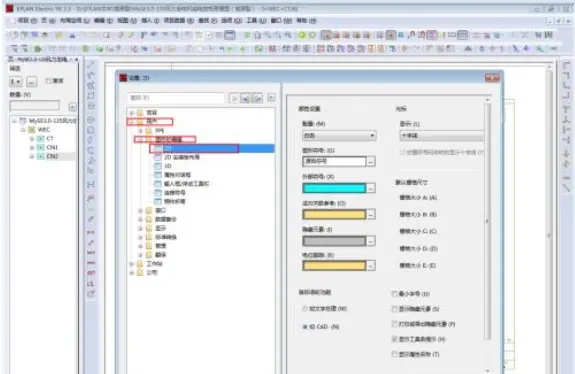Select 连接符号 in the settings tree
This screenshot has height=374, width=575.
tap(175, 192)
